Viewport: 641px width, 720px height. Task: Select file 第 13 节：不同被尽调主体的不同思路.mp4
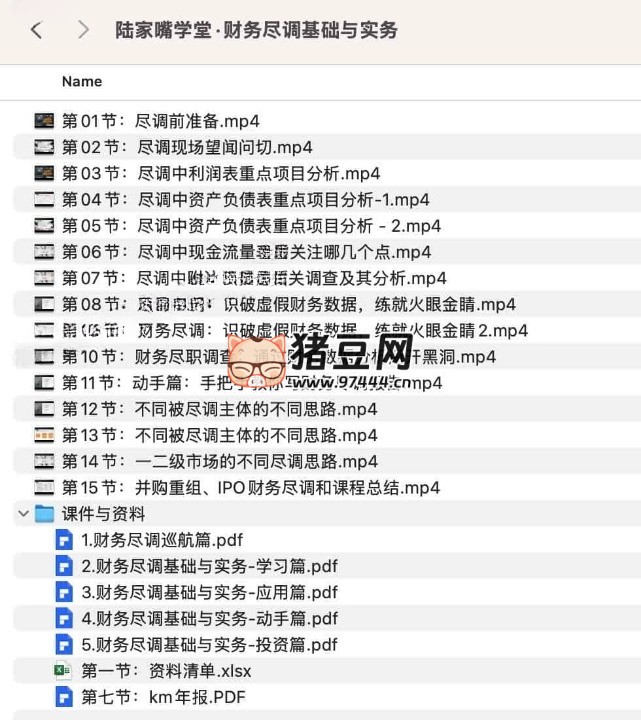click(x=219, y=435)
